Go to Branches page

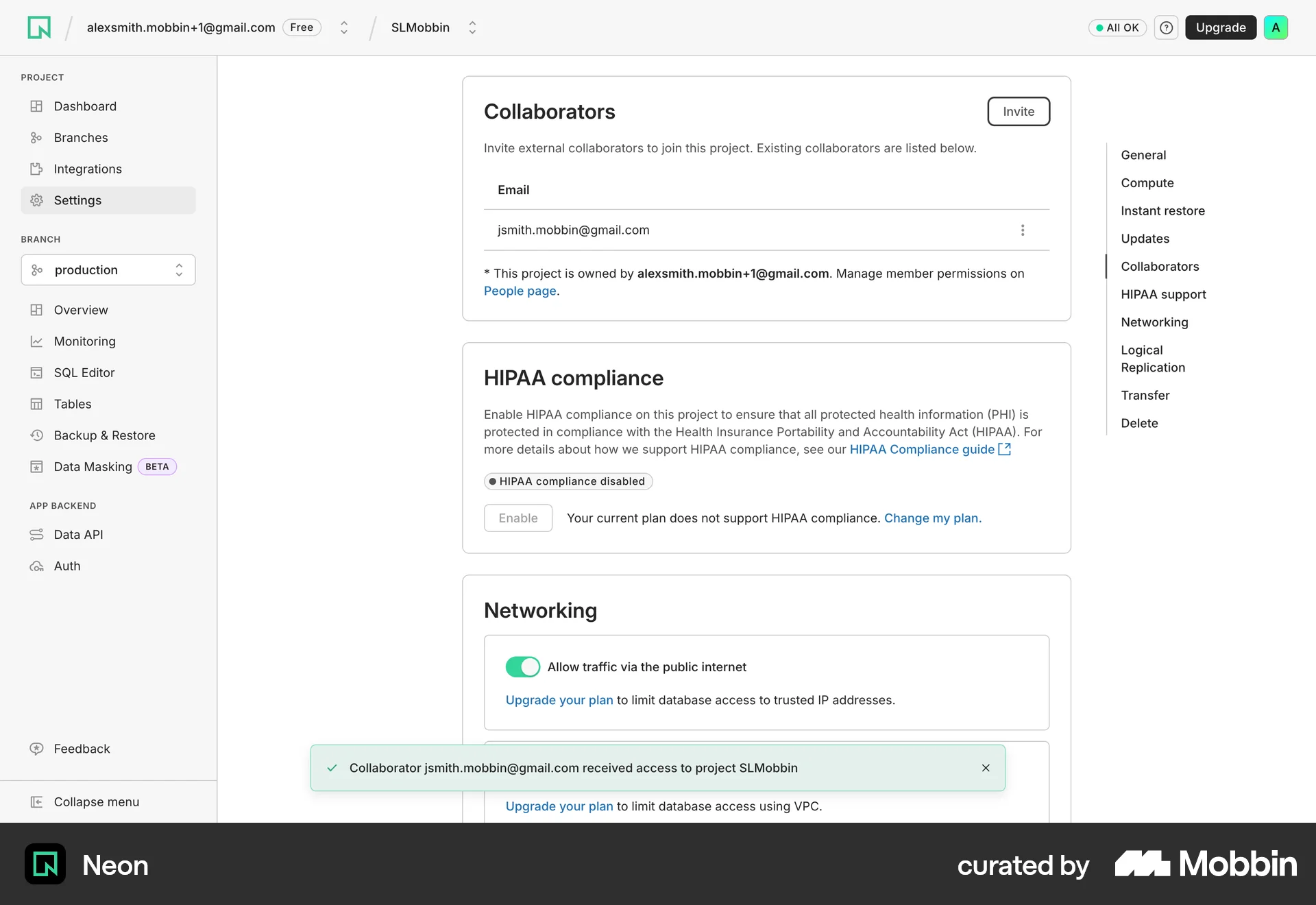[x=108, y=138]
